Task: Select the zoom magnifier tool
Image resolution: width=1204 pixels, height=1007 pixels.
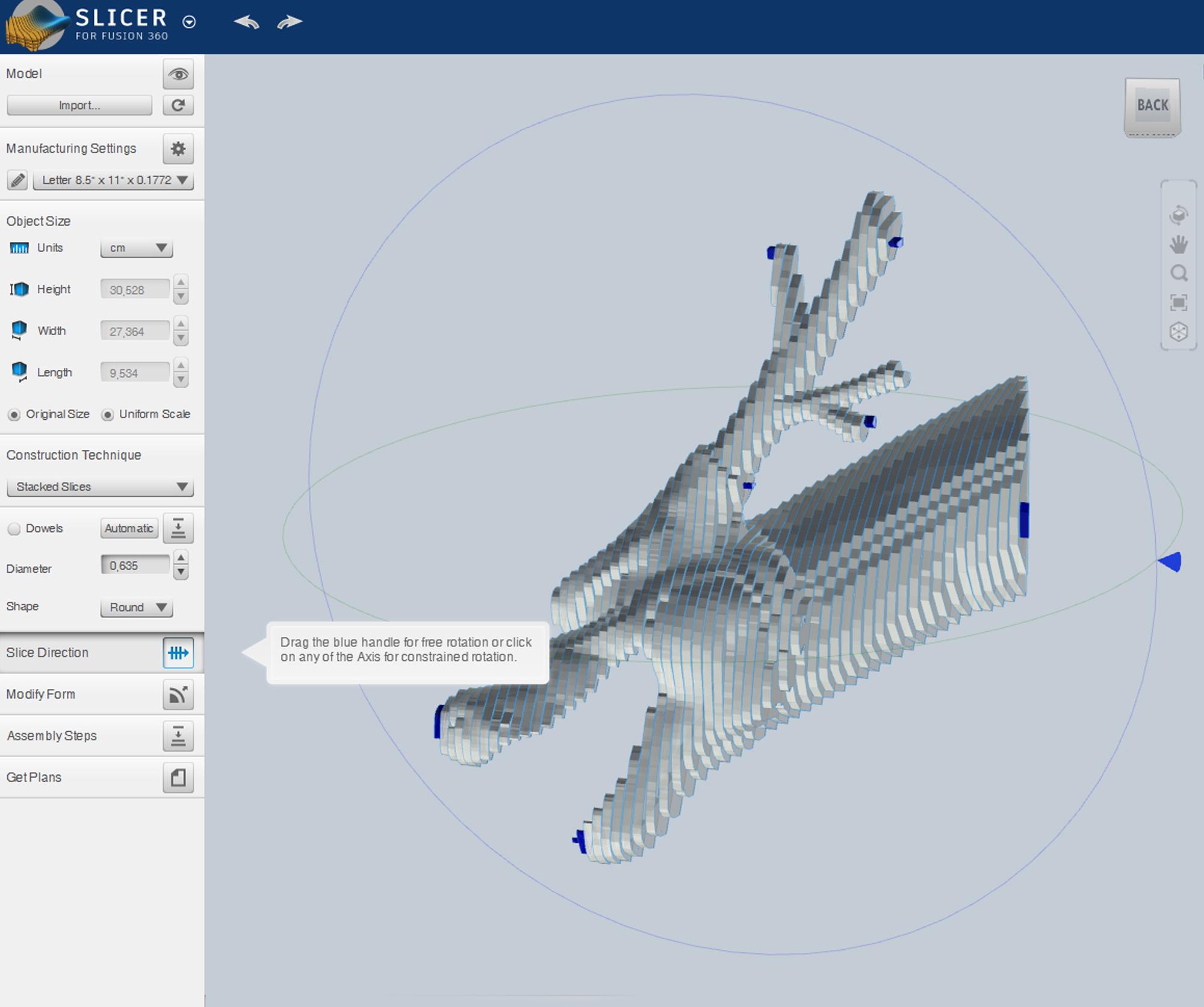Action: pos(1178,273)
